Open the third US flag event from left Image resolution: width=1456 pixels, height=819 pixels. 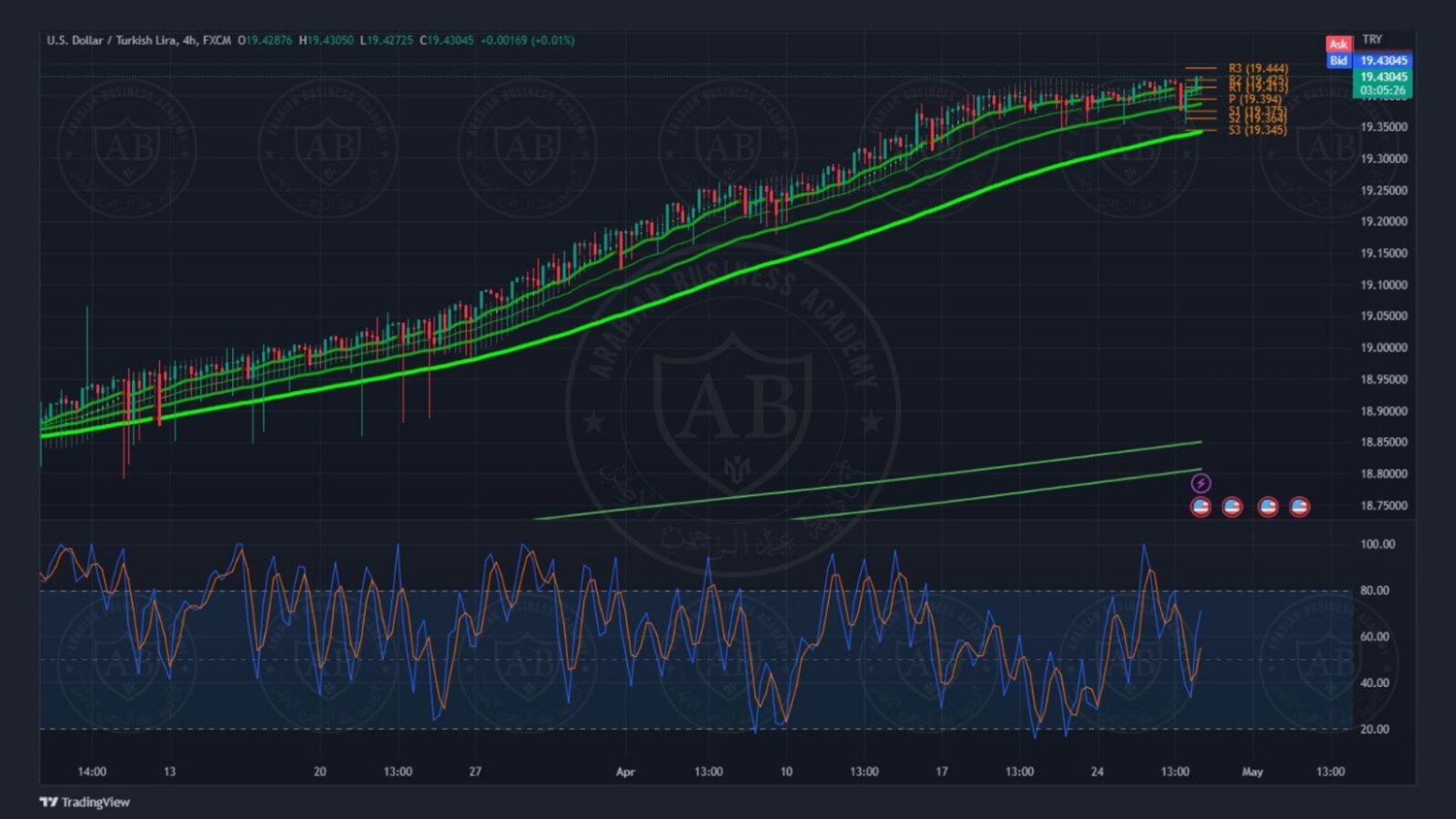(x=1268, y=507)
